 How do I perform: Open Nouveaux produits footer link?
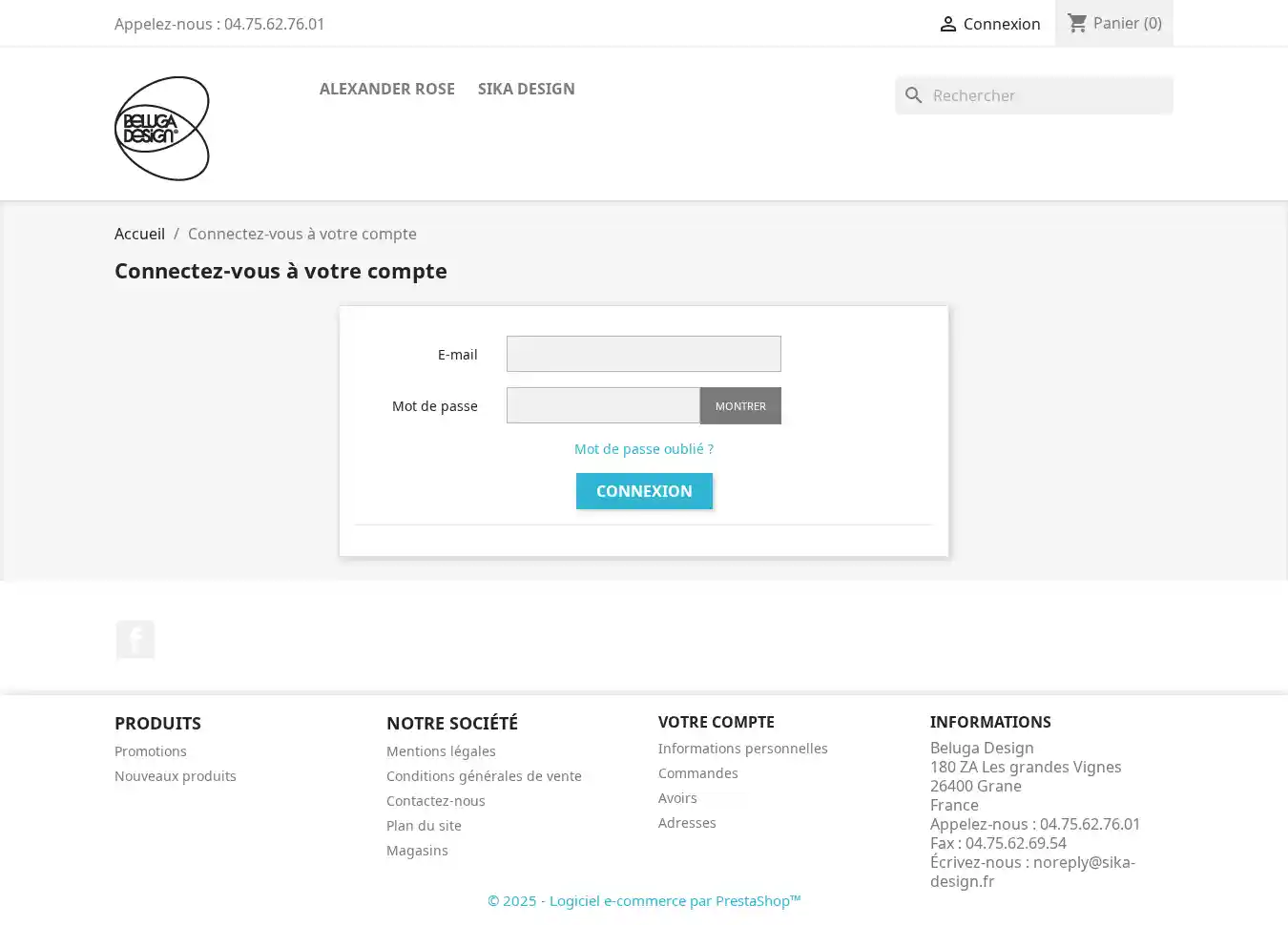click(x=176, y=776)
